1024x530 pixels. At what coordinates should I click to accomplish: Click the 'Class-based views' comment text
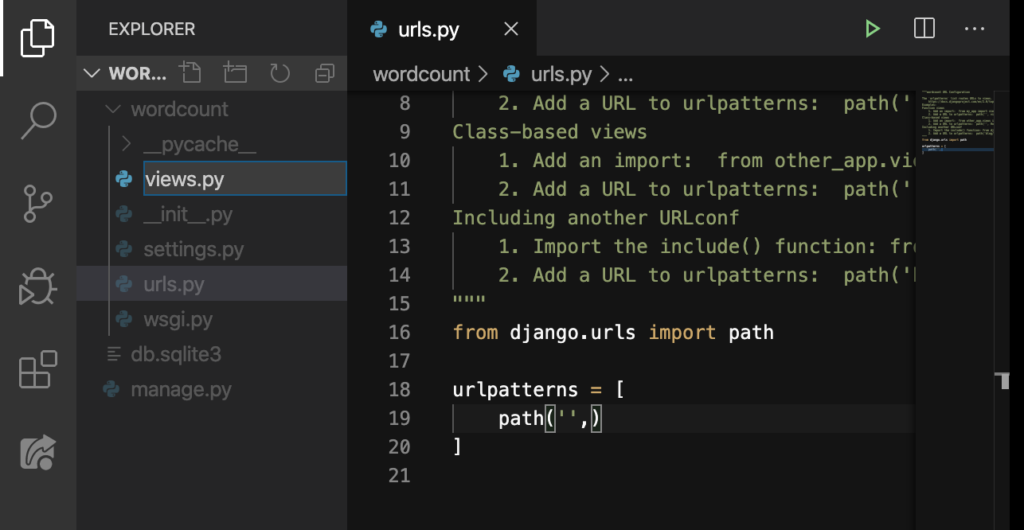point(550,132)
